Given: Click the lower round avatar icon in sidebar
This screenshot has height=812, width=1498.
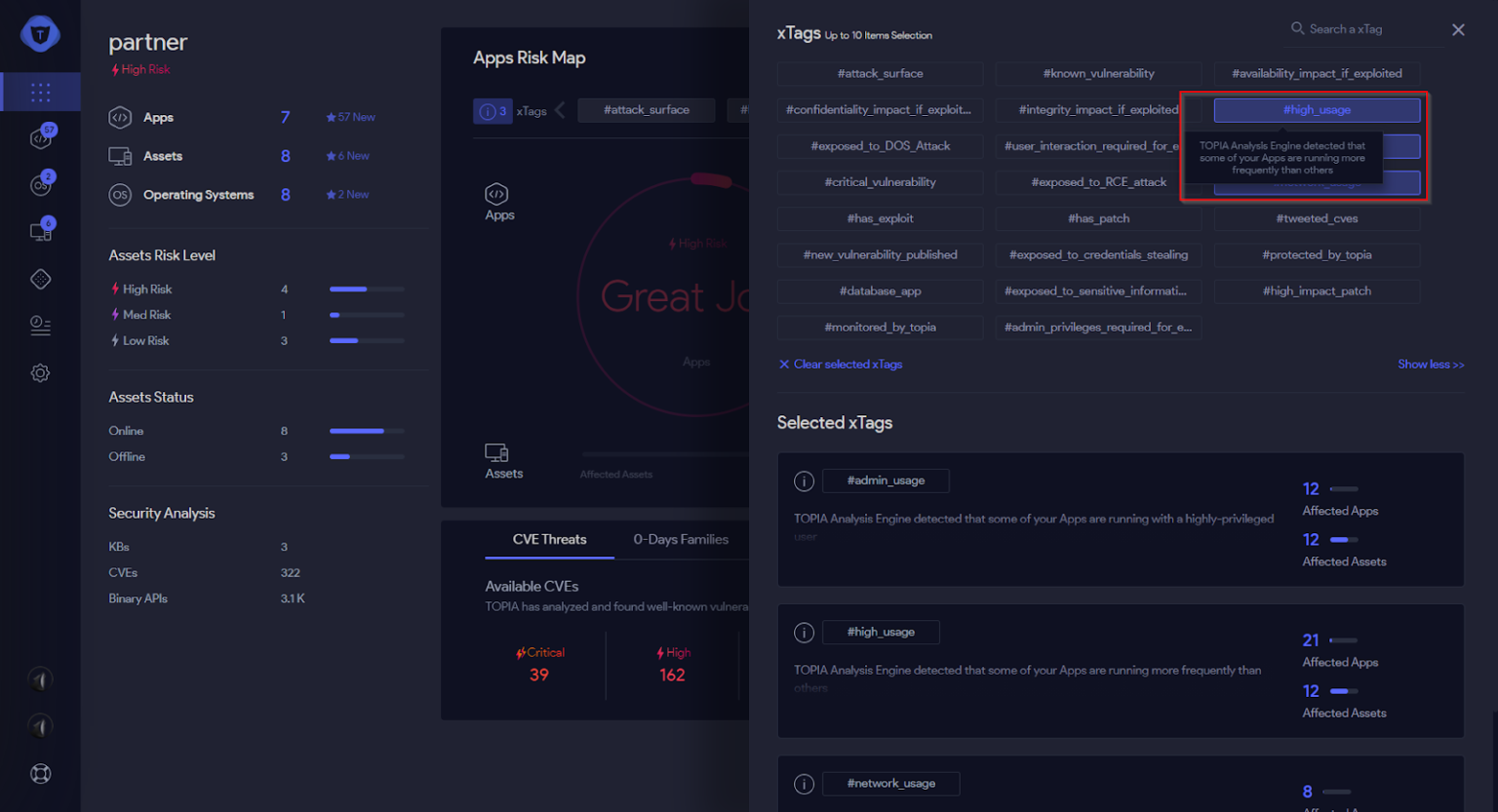Looking at the screenshot, I should pyautogui.click(x=40, y=726).
